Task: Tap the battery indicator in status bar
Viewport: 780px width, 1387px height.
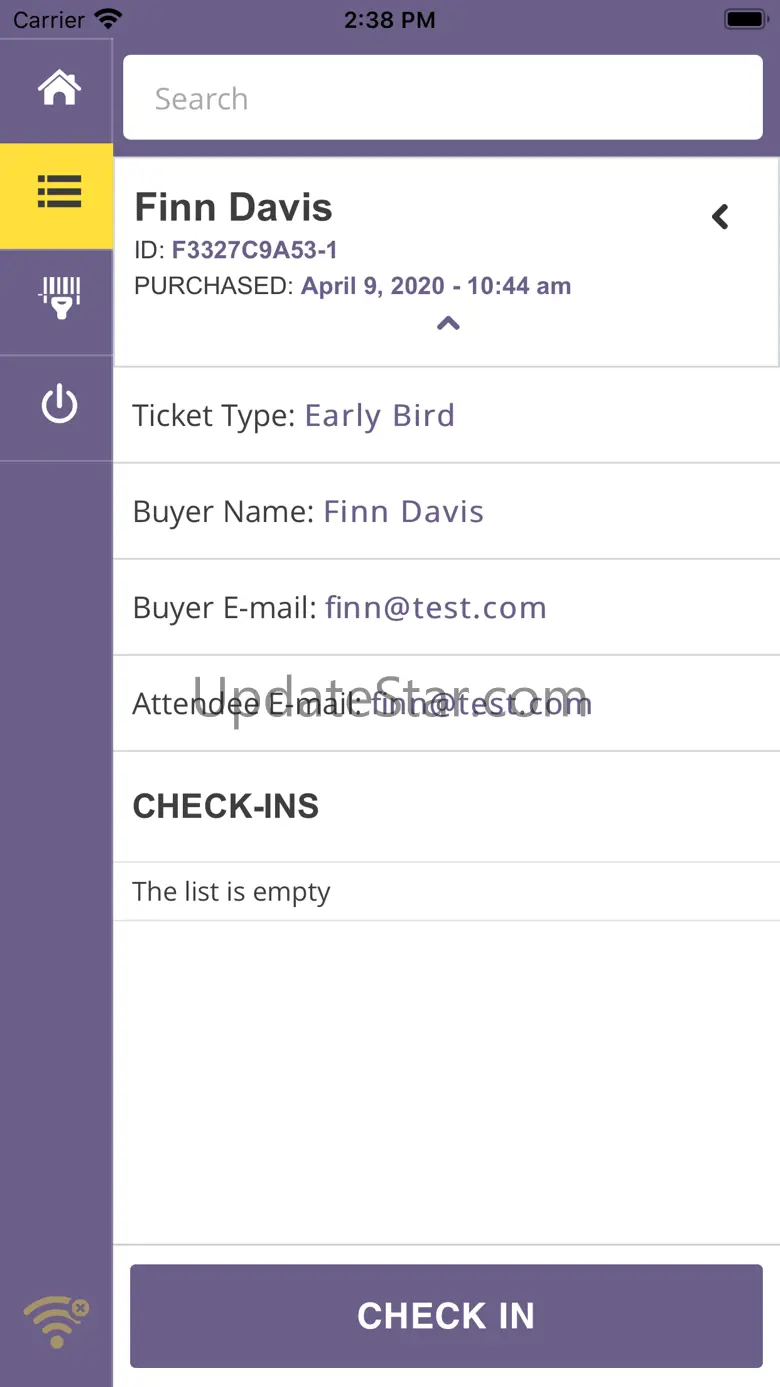Action: point(744,19)
